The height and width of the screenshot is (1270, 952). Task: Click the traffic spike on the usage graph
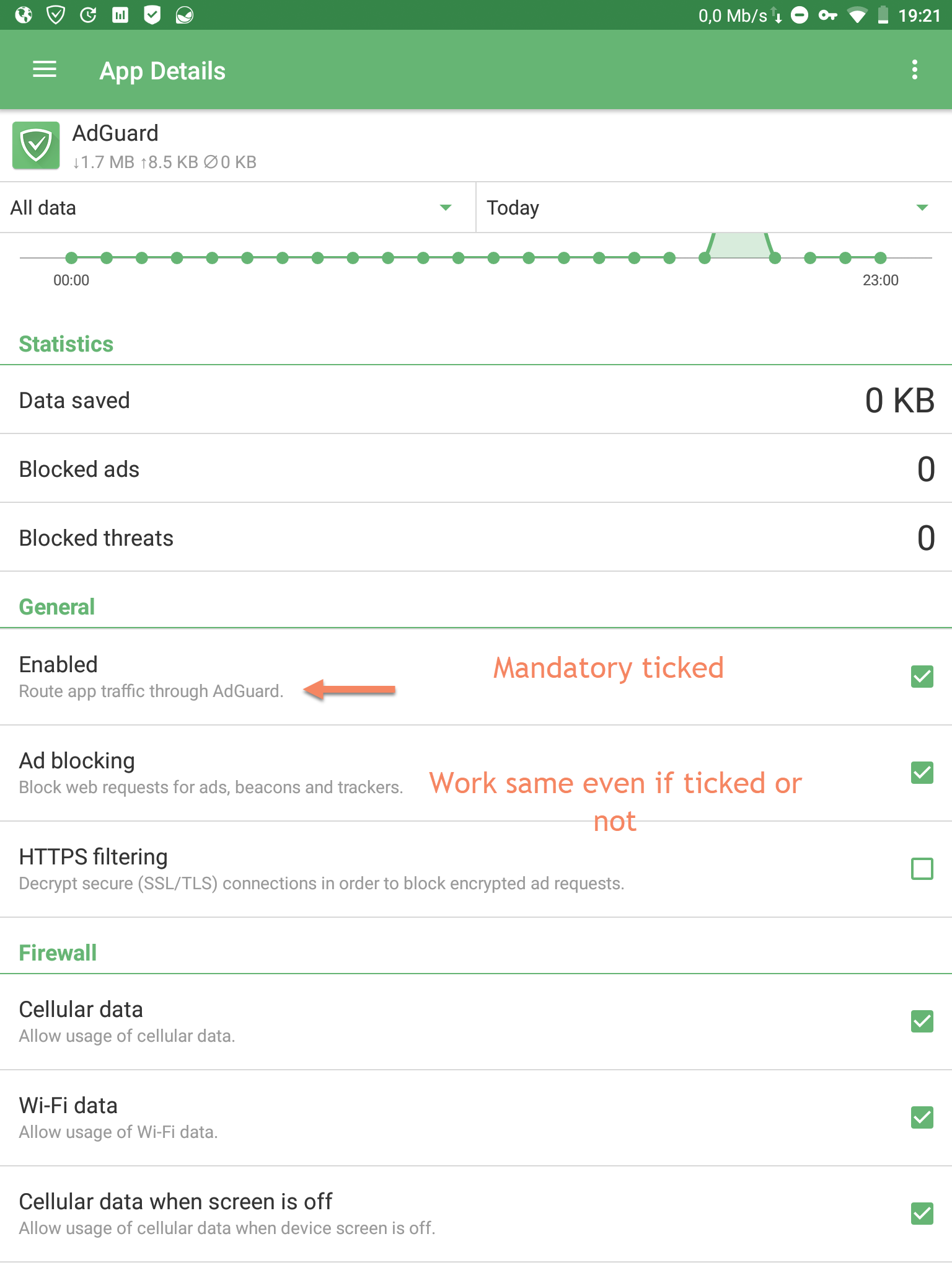(741, 245)
